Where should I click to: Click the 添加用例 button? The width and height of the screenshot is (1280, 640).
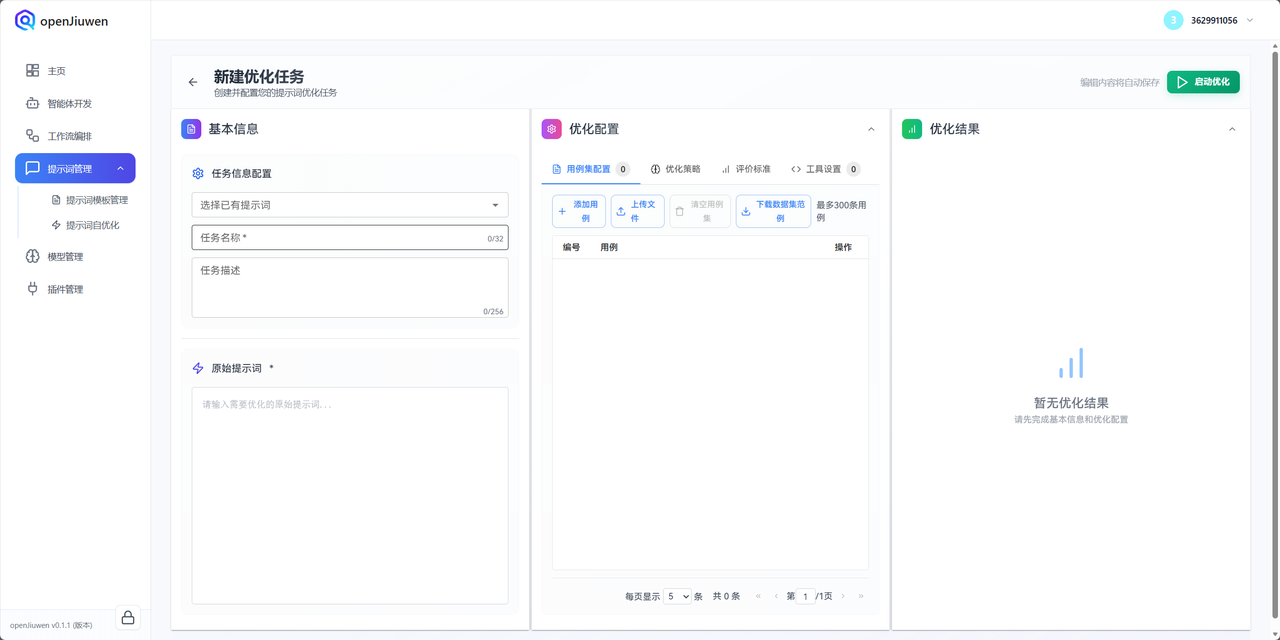click(579, 211)
